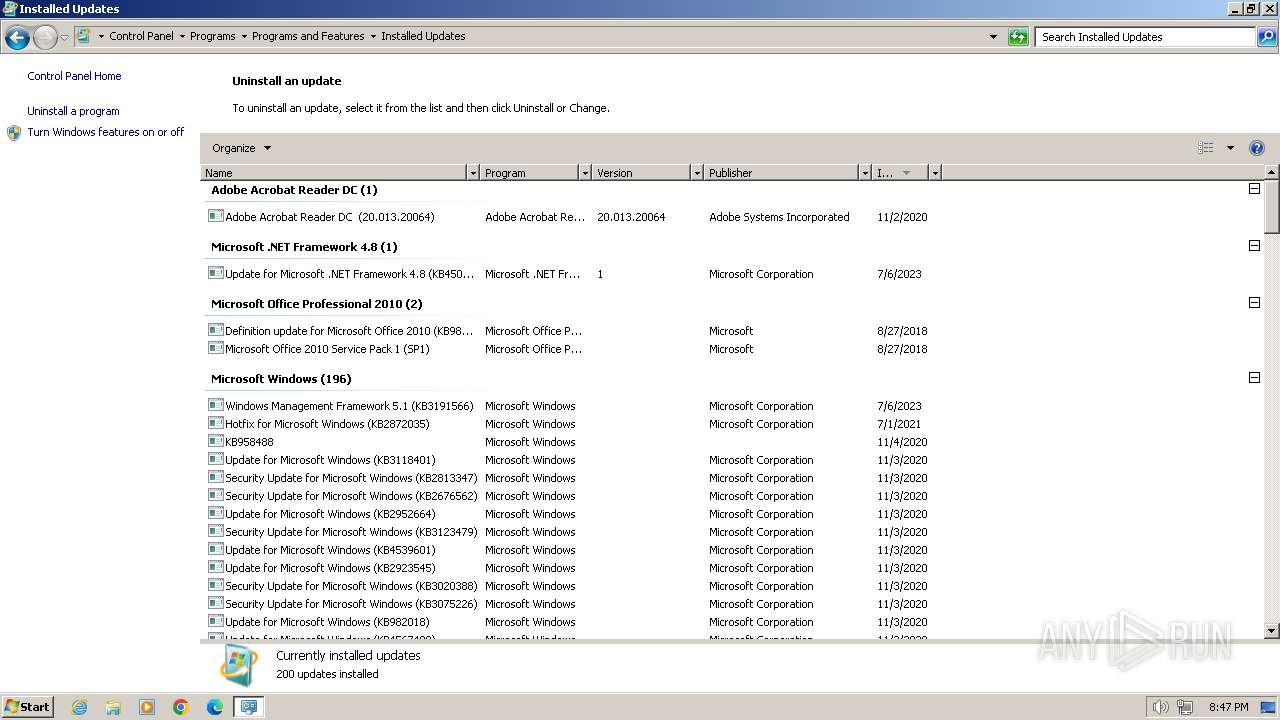Sort by the Version column header

(642, 173)
